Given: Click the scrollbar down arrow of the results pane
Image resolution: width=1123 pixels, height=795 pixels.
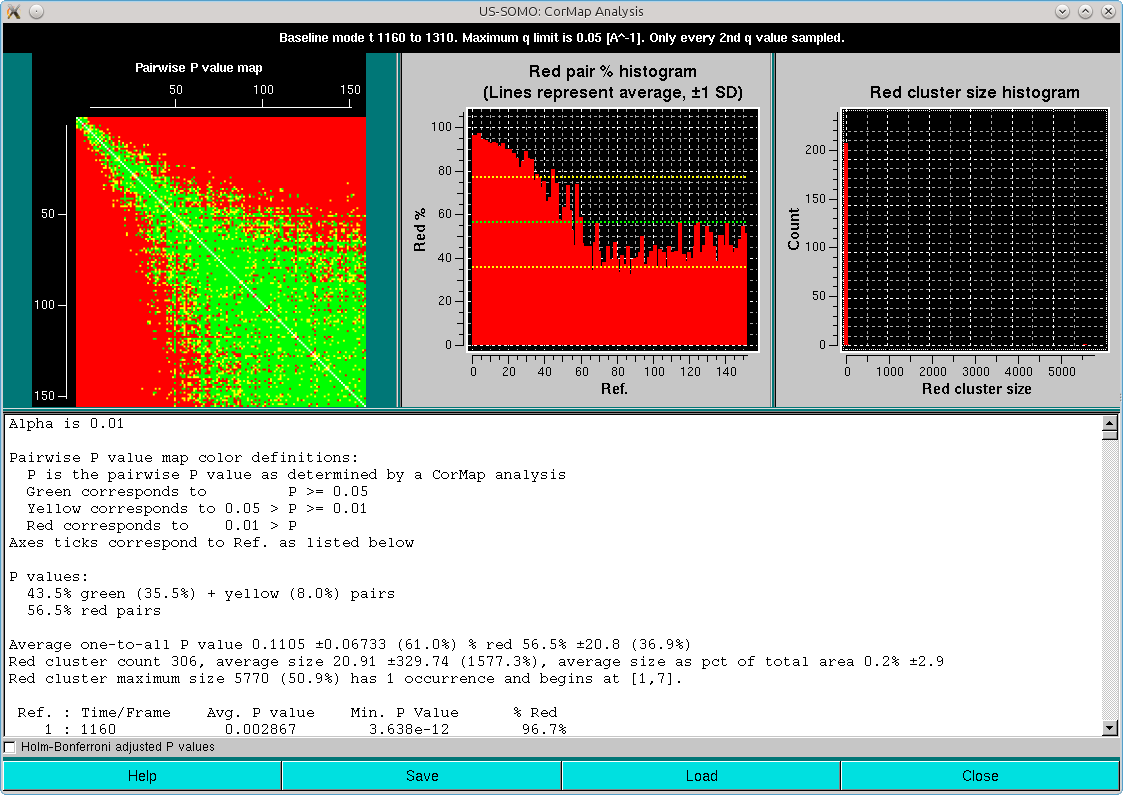Looking at the screenshot, I should (x=1111, y=729).
